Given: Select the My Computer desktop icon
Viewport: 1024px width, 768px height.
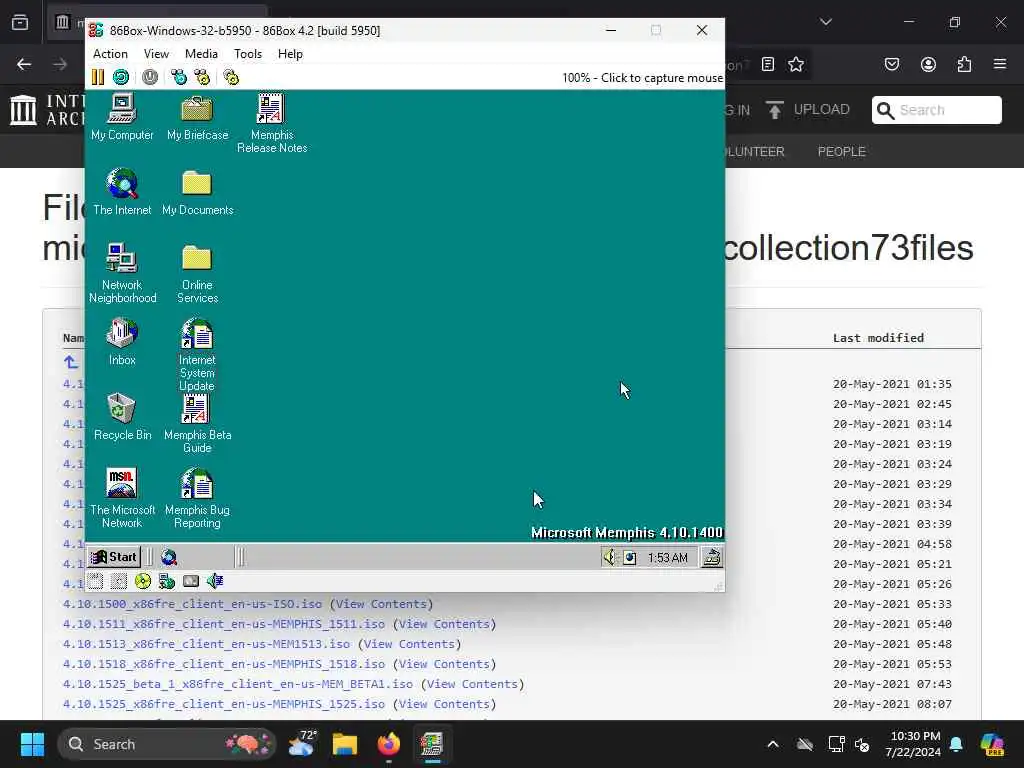Looking at the screenshot, I should click(x=122, y=117).
